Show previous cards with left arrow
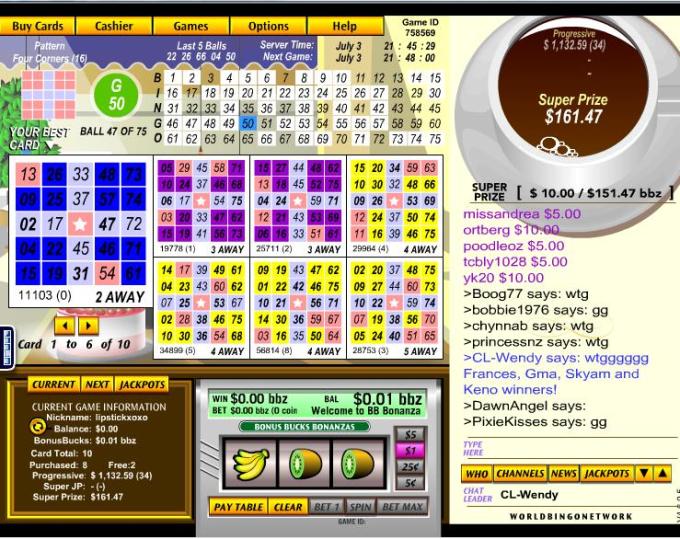680x539 pixels. pyautogui.click(x=65, y=326)
